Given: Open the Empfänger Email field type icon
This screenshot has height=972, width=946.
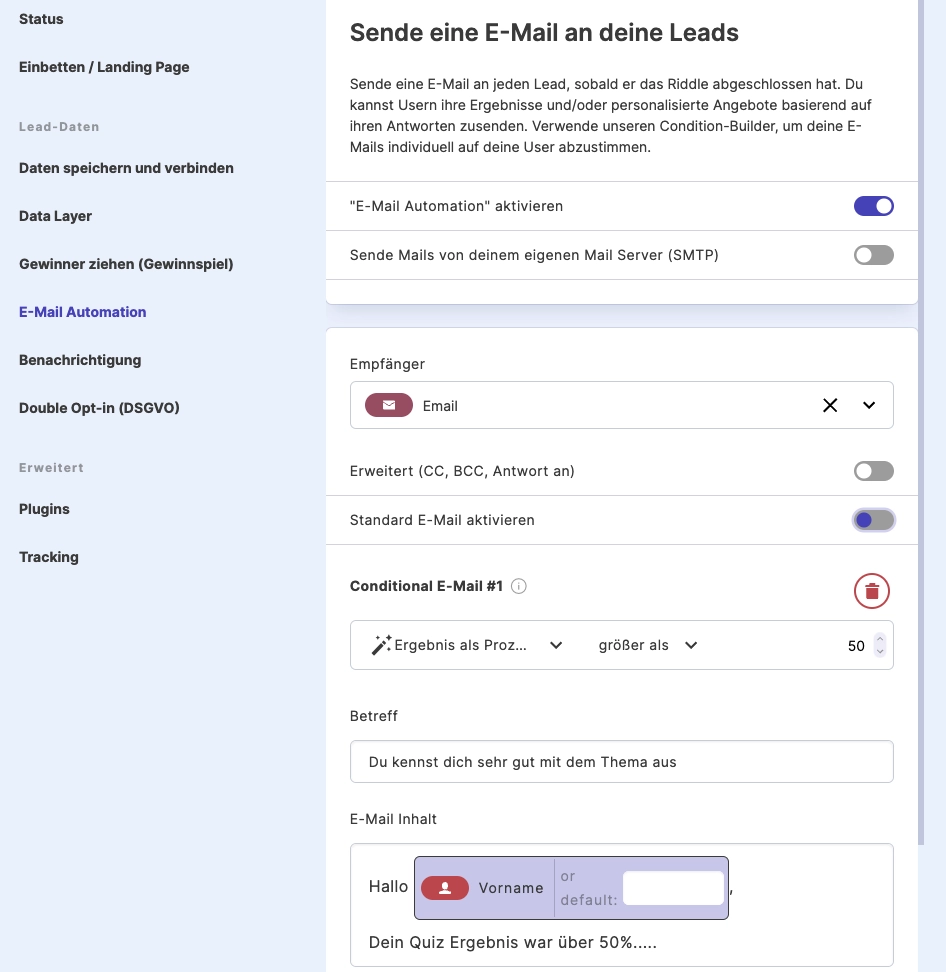Looking at the screenshot, I should [388, 405].
